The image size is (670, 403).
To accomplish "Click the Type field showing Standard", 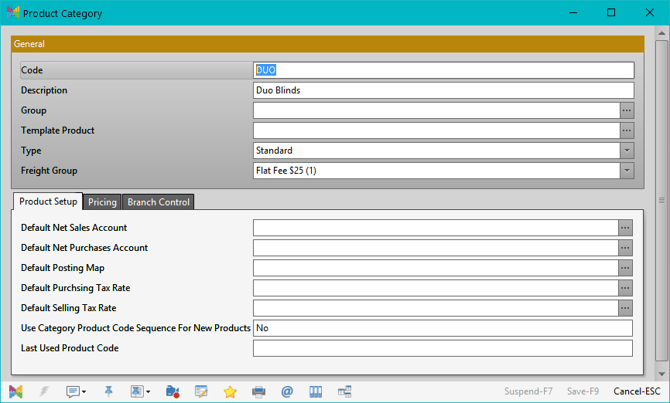I will tap(436, 150).
